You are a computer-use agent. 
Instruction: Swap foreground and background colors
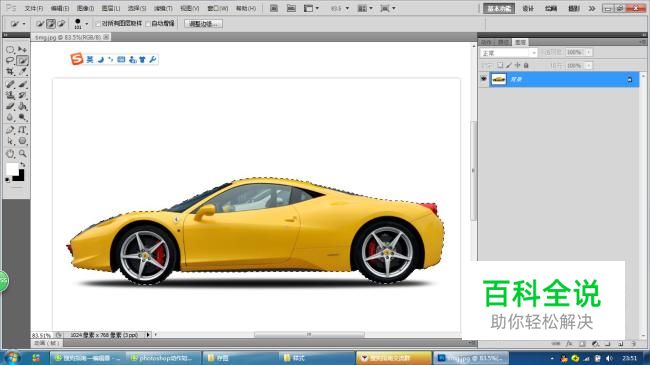(23, 165)
